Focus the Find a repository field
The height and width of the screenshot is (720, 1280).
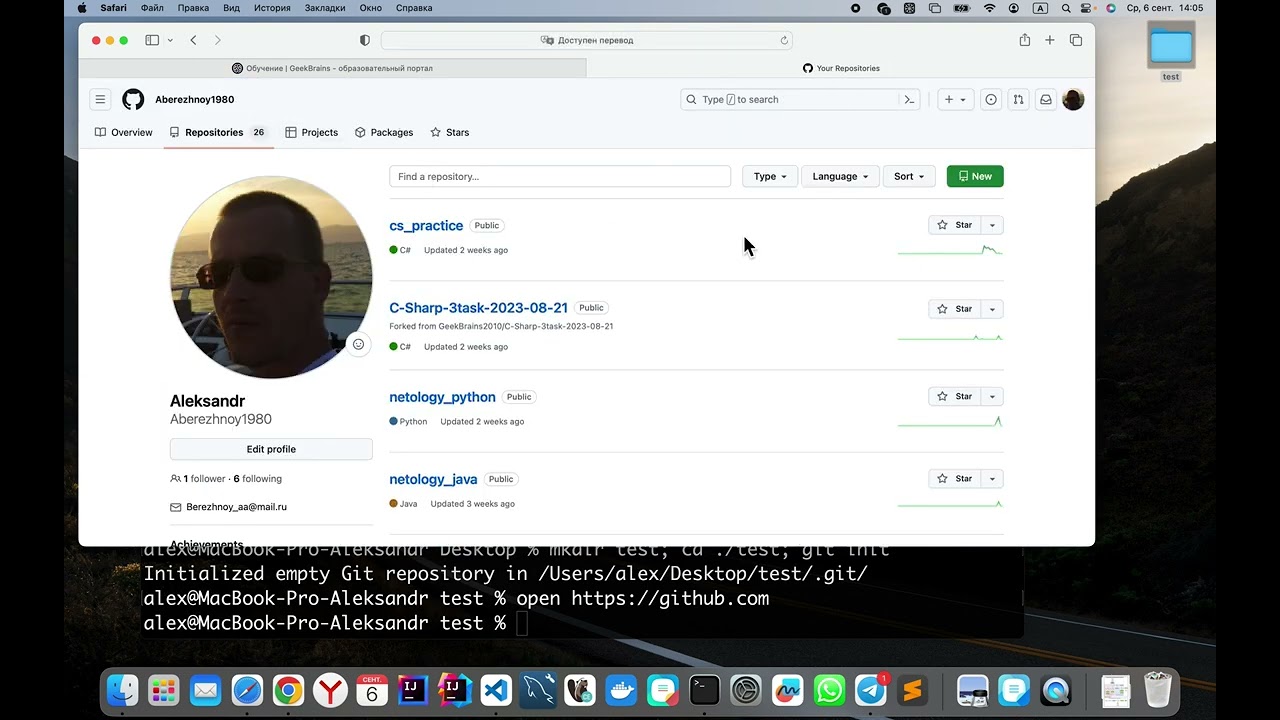560,176
